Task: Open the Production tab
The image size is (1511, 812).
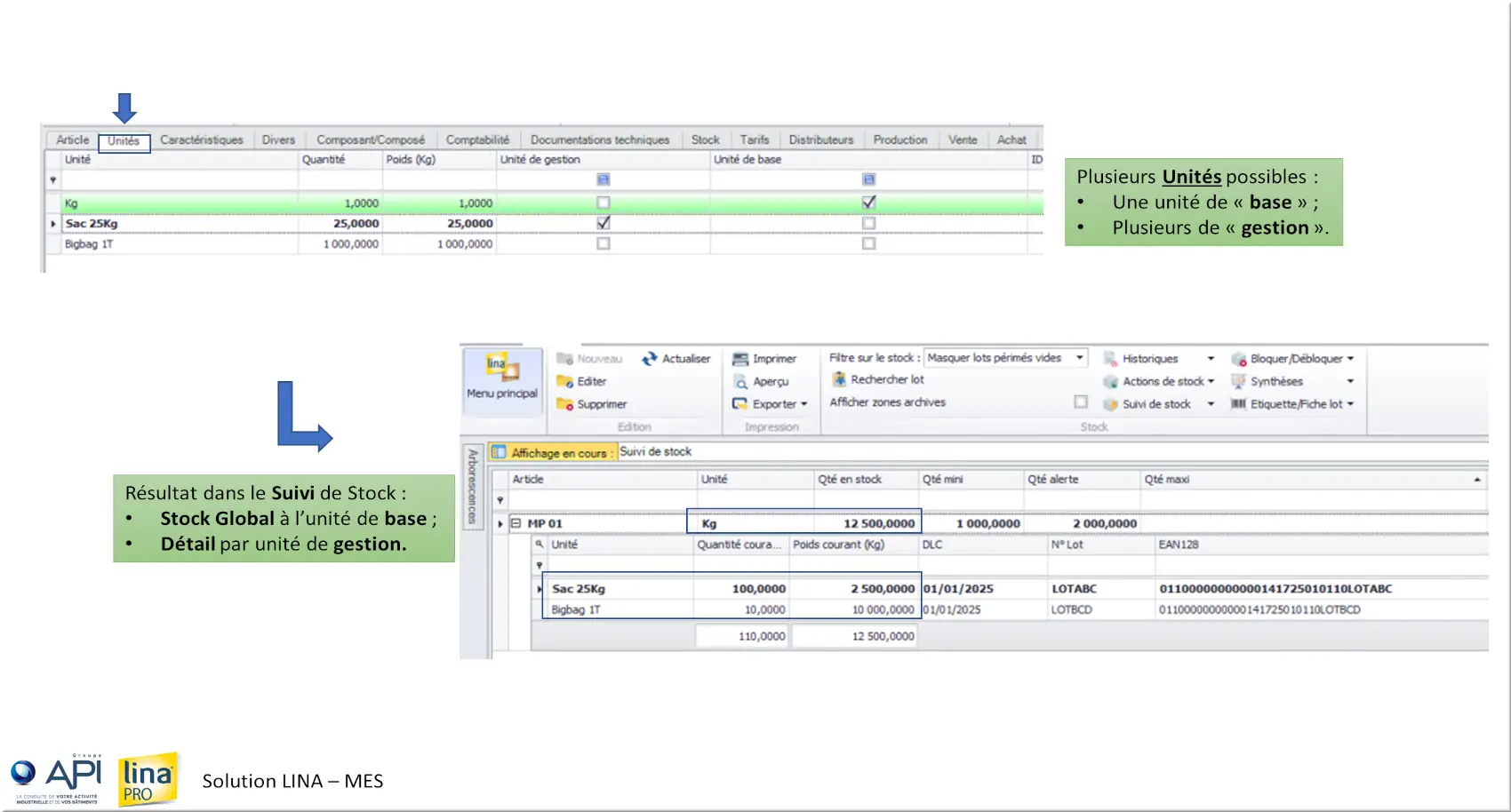Action: click(x=899, y=140)
